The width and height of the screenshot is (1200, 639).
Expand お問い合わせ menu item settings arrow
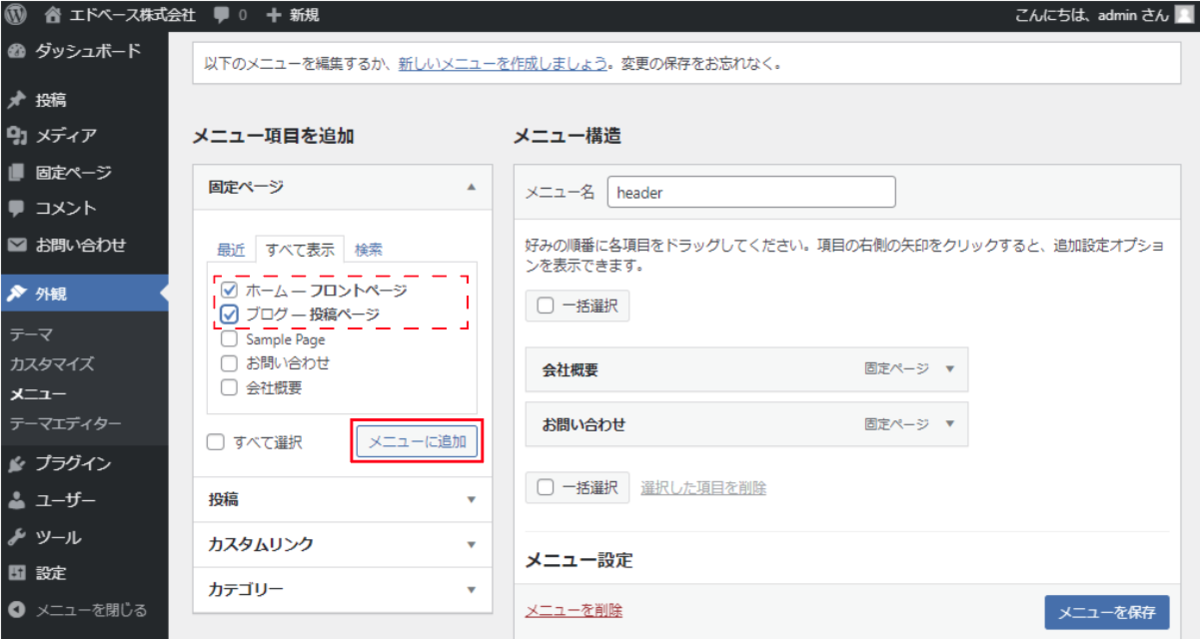(x=950, y=424)
